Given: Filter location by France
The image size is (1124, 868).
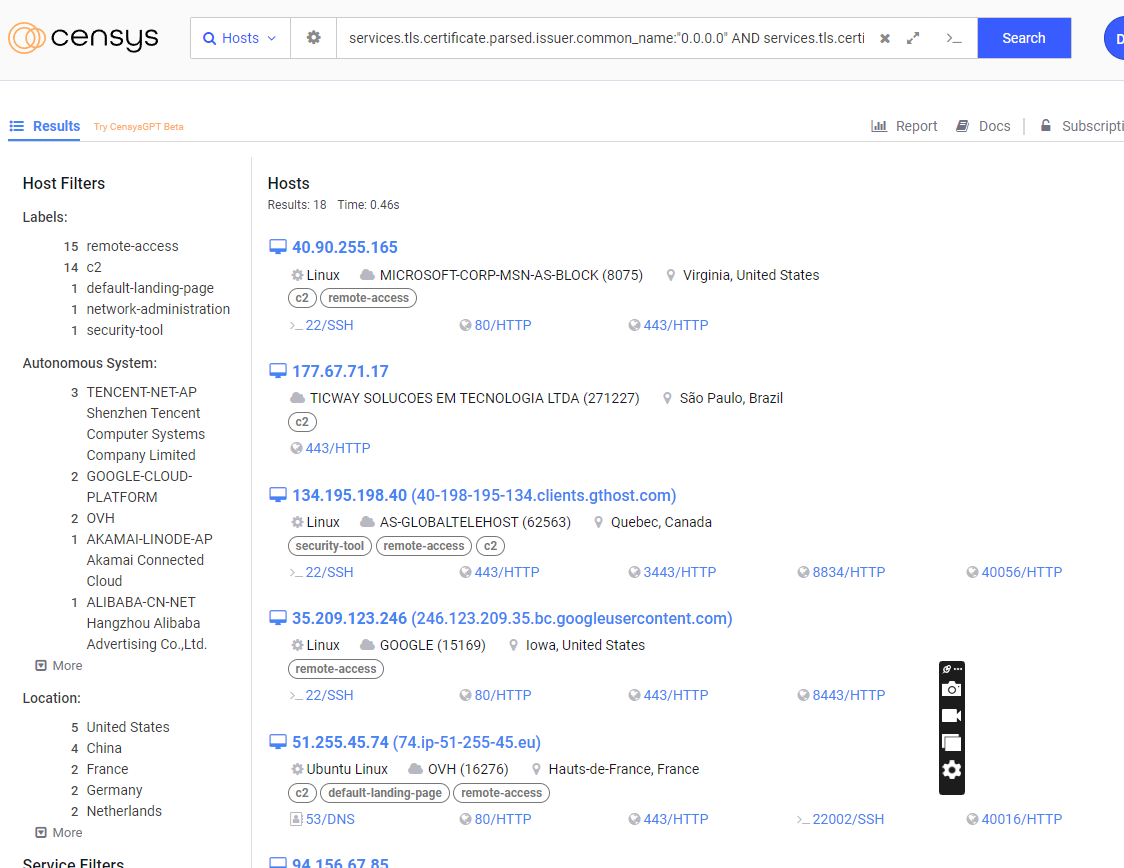Looking at the screenshot, I should (107, 769).
